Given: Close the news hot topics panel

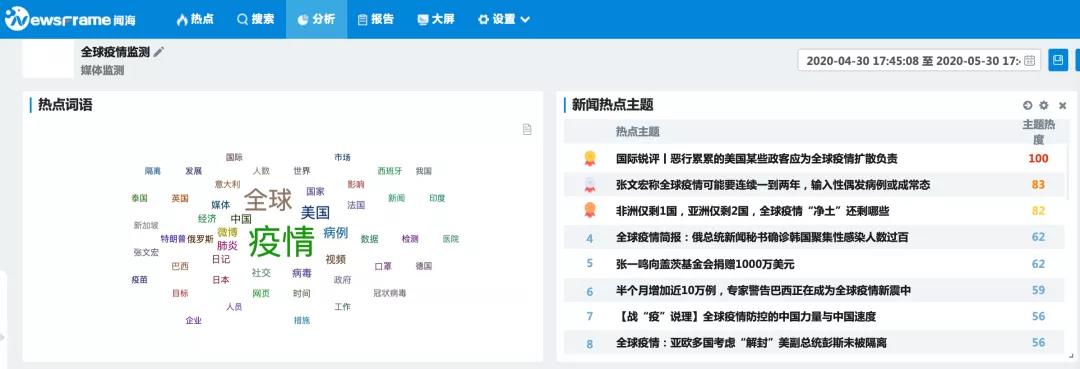Looking at the screenshot, I should pyautogui.click(x=1062, y=105).
